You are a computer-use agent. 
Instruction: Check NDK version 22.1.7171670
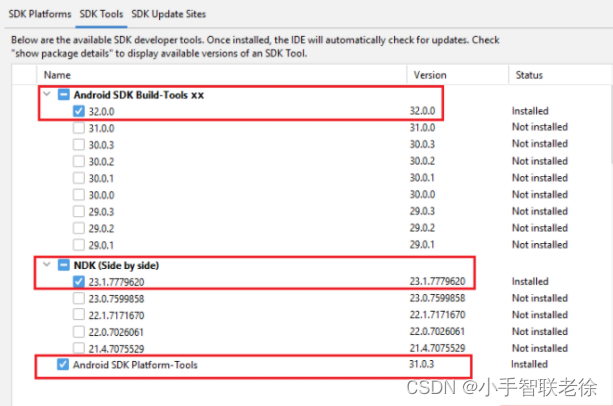pos(79,315)
